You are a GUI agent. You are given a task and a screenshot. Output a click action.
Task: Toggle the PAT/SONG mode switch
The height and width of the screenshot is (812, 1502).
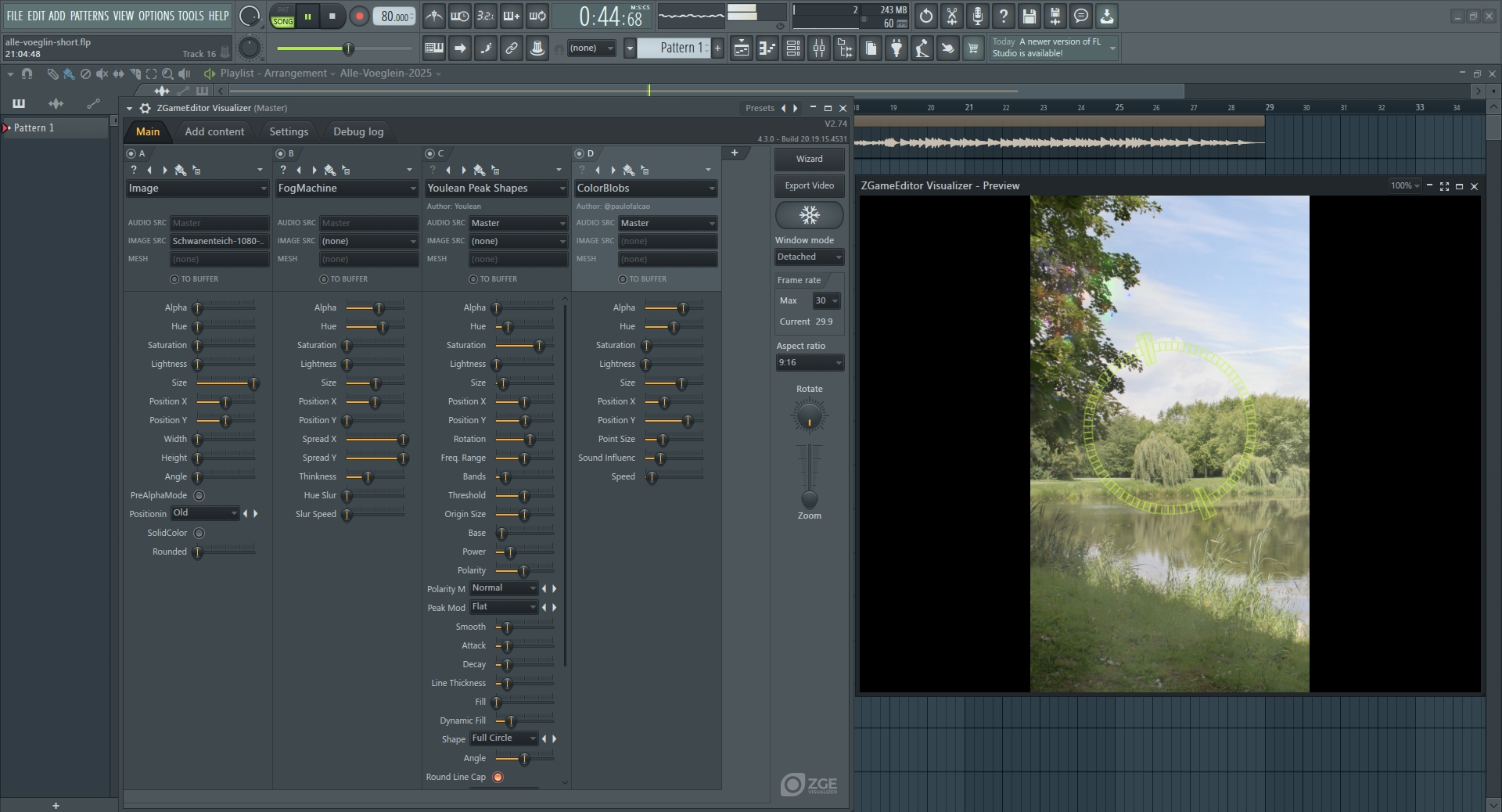[x=282, y=16]
